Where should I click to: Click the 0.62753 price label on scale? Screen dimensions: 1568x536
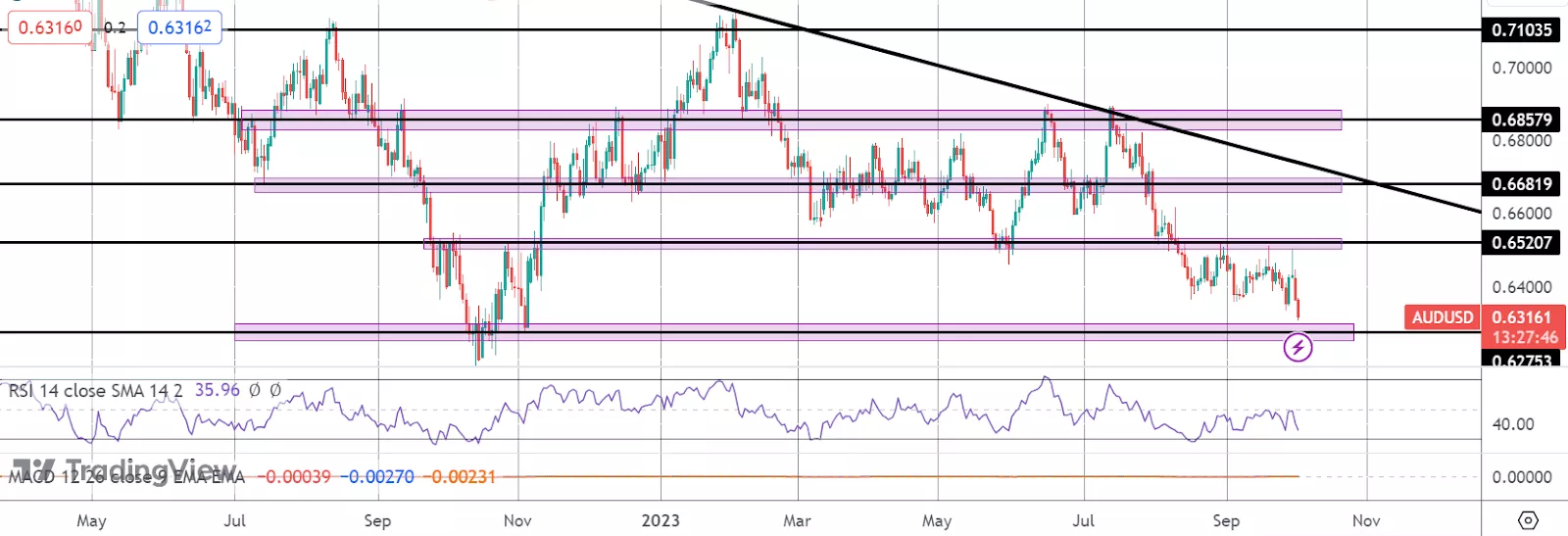pyautogui.click(x=1521, y=361)
